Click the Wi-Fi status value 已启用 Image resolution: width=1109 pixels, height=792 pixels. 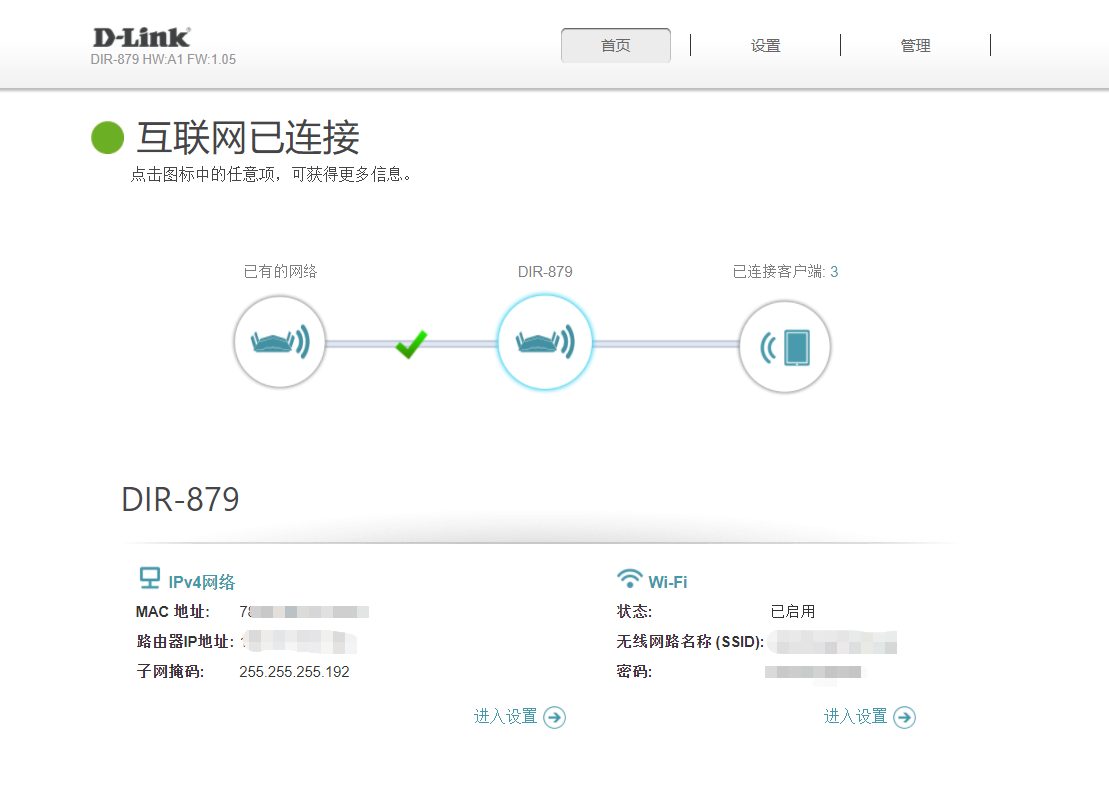tap(792, 611)
